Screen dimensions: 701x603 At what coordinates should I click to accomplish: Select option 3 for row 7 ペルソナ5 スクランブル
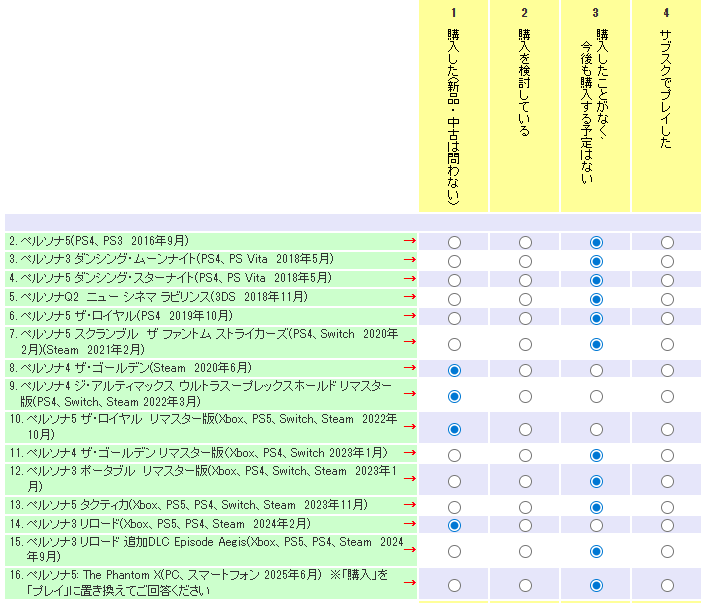pos(596,344)
